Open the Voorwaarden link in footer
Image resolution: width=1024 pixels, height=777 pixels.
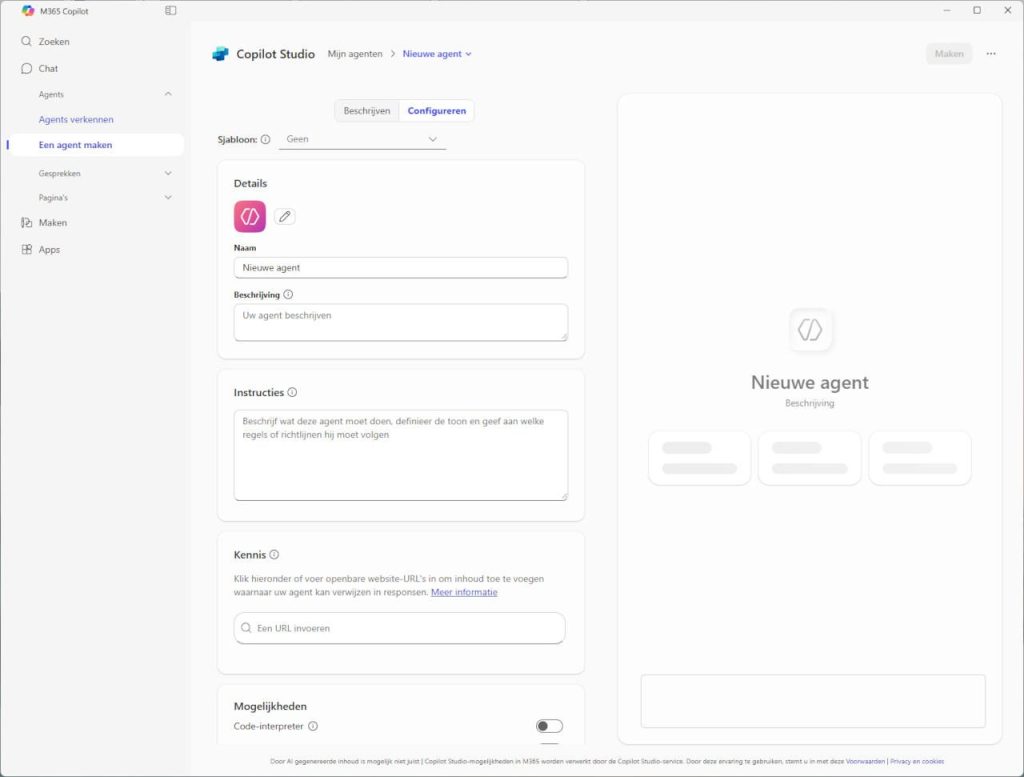click(x=865, y=761)
